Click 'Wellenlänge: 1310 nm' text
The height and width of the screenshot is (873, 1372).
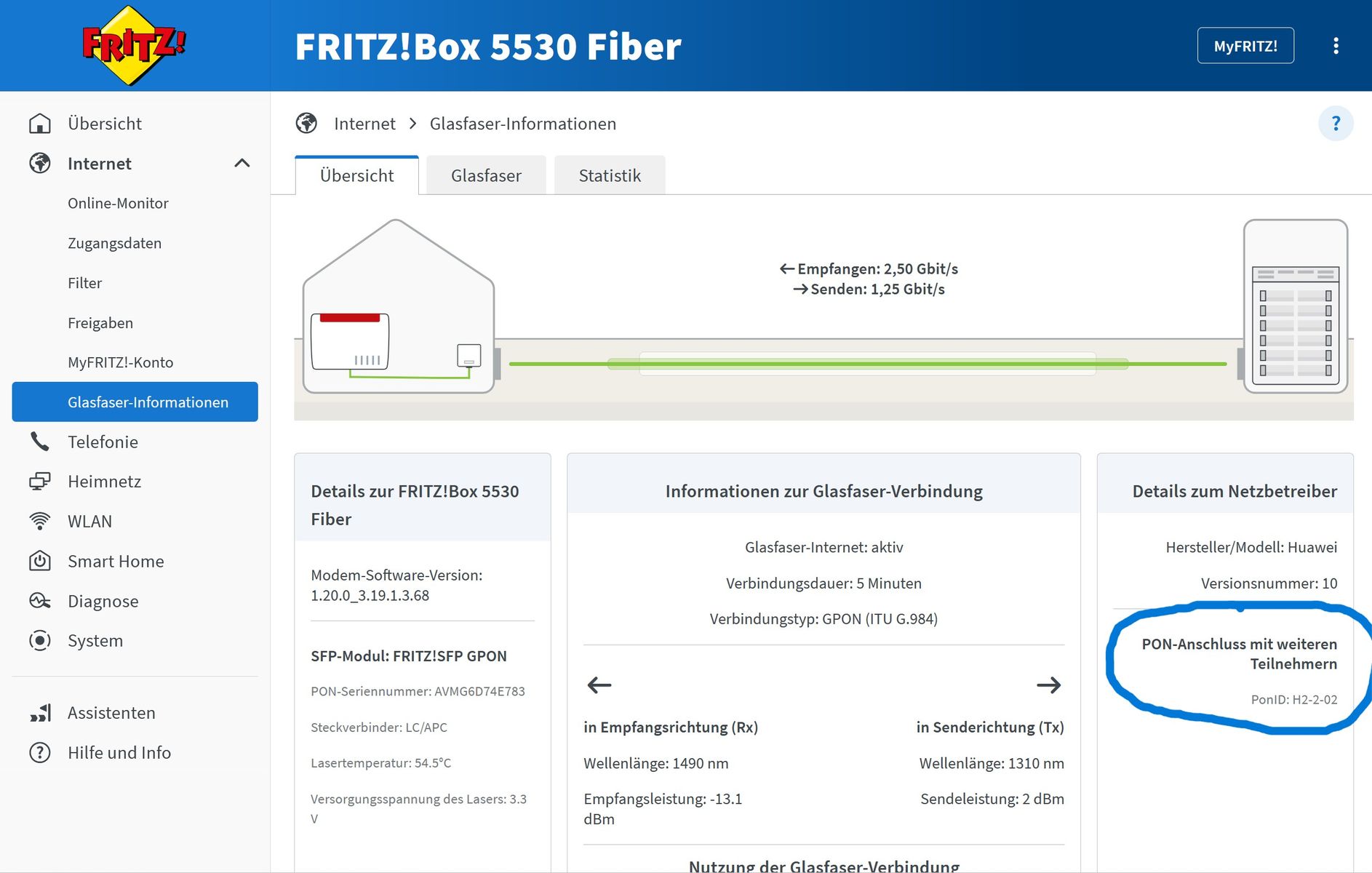point(992,763)
